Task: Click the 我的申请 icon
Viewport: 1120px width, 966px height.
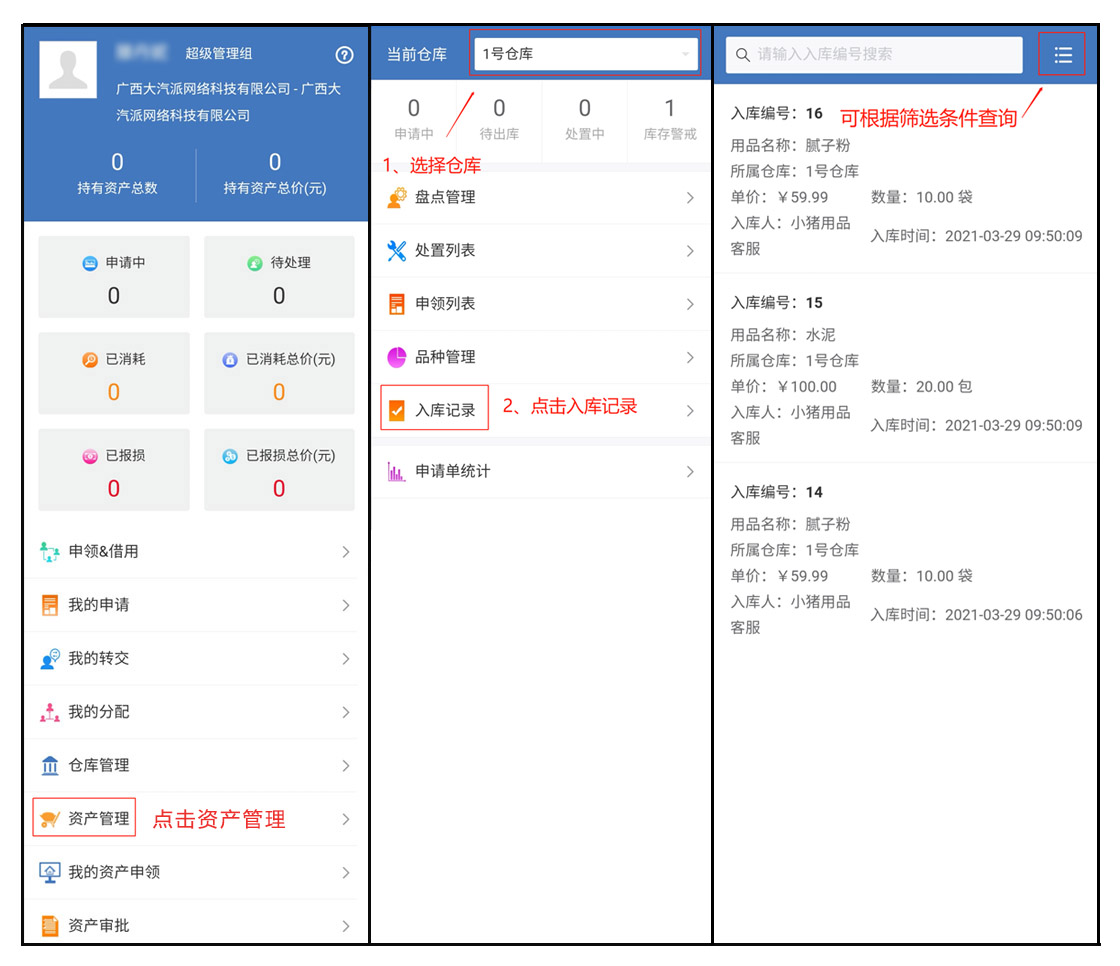Action: (49, 605)
